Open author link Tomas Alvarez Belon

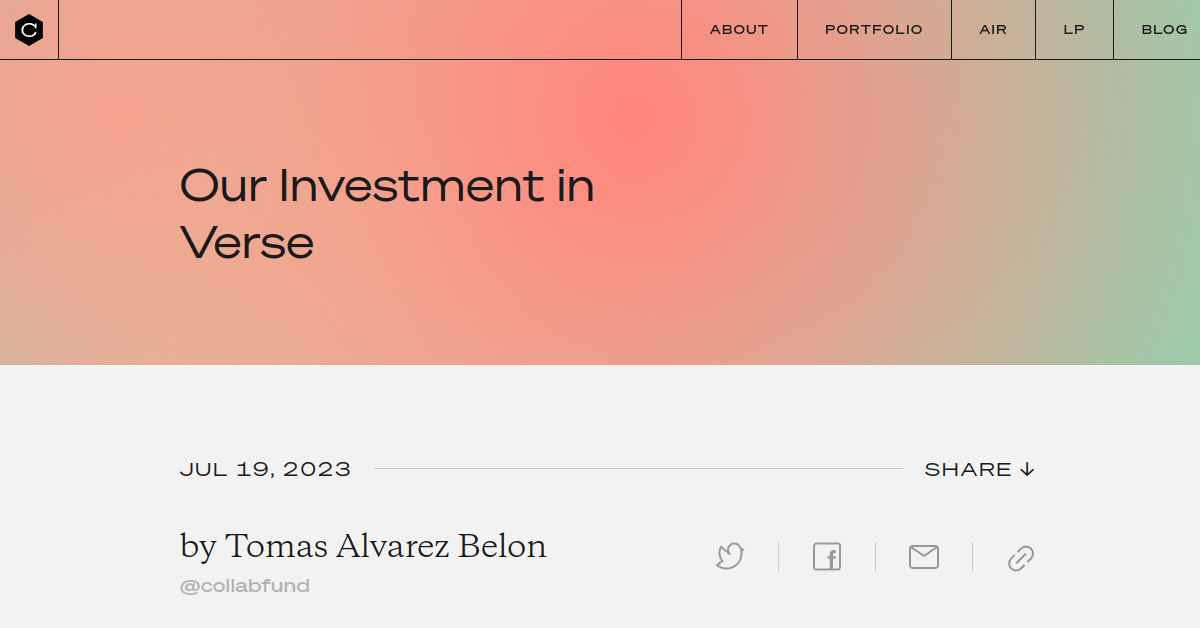coord(386,546)
